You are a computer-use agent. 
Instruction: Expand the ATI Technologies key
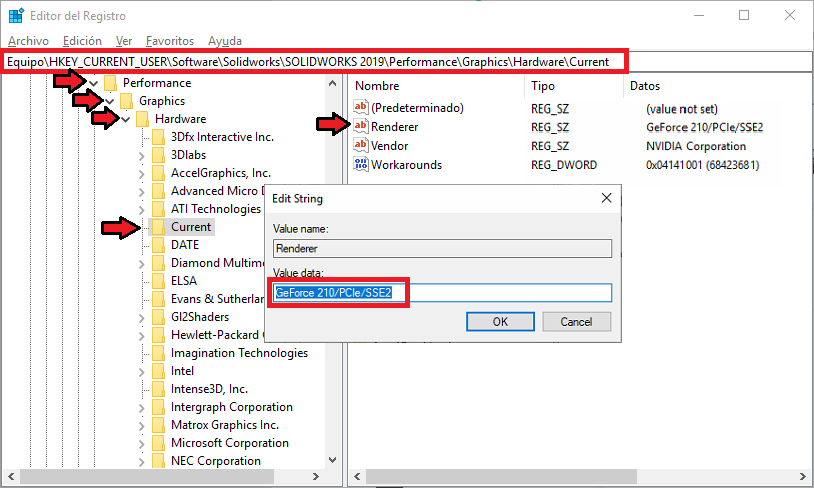pyautogui.click(x=142, y=209)
